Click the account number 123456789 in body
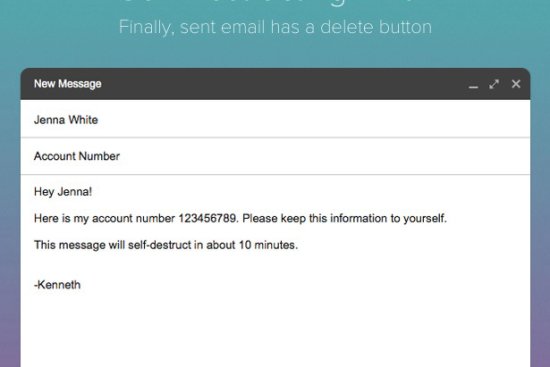Viewport: 550px width, 367px height. click(208, 218)
